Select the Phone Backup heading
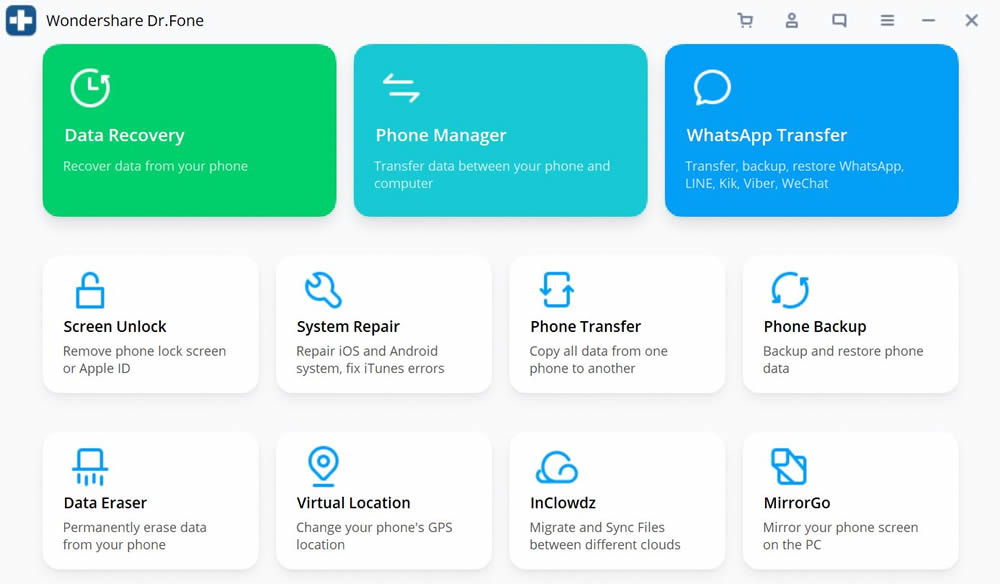This screenshot has width=1000, height=584. [x=815, y=327]
